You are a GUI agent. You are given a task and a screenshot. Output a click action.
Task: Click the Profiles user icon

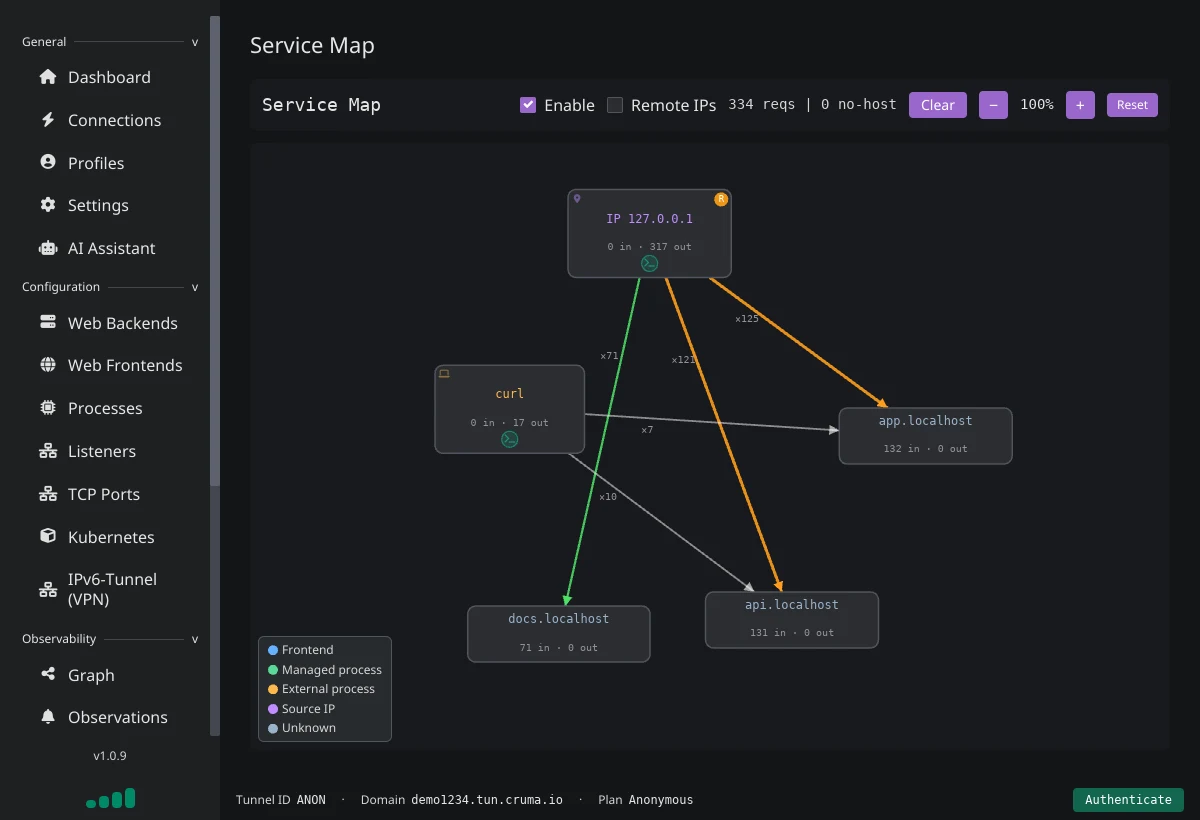(48, 162)
